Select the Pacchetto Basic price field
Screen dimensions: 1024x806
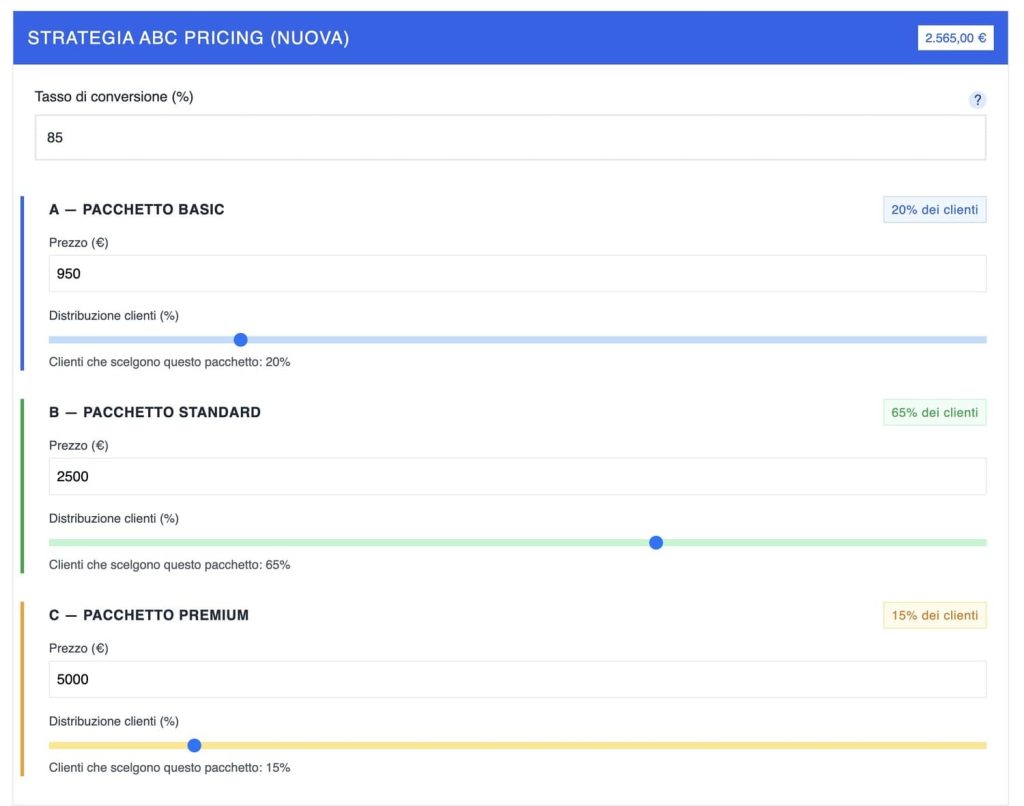[x=517, y=273]
